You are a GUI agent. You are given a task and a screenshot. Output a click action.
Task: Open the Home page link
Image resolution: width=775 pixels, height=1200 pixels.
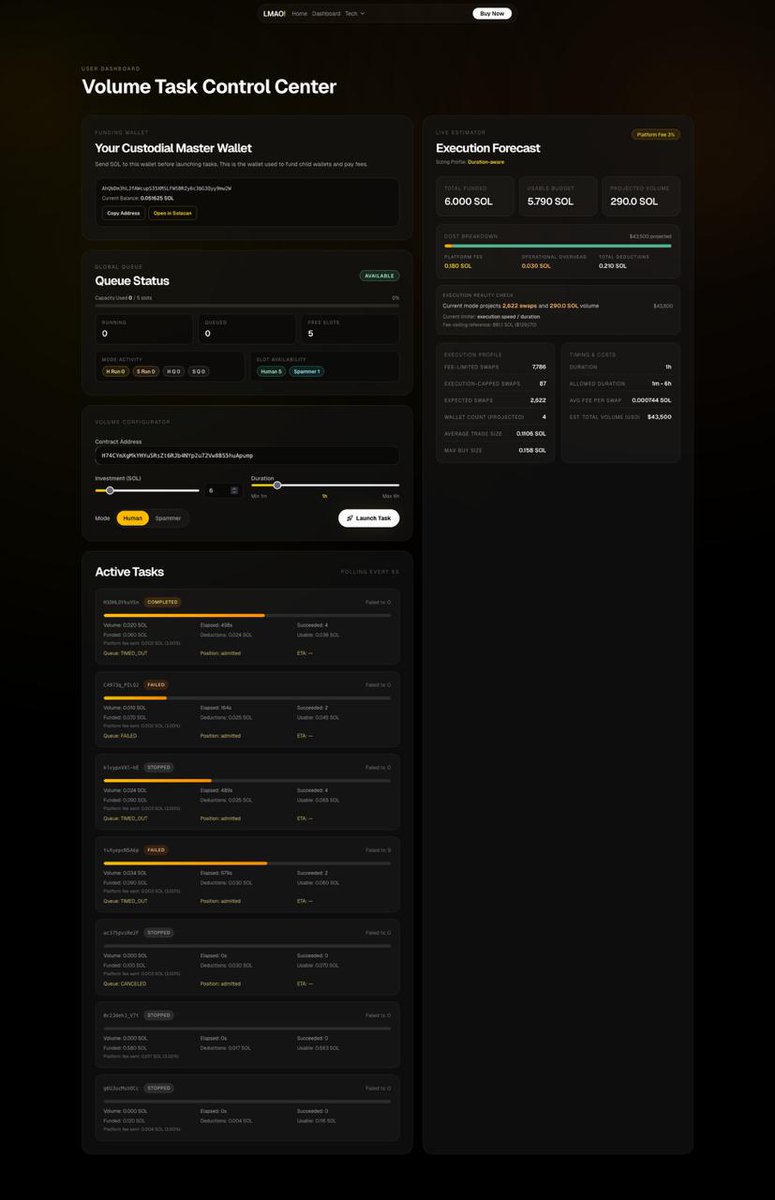(299, 14)
